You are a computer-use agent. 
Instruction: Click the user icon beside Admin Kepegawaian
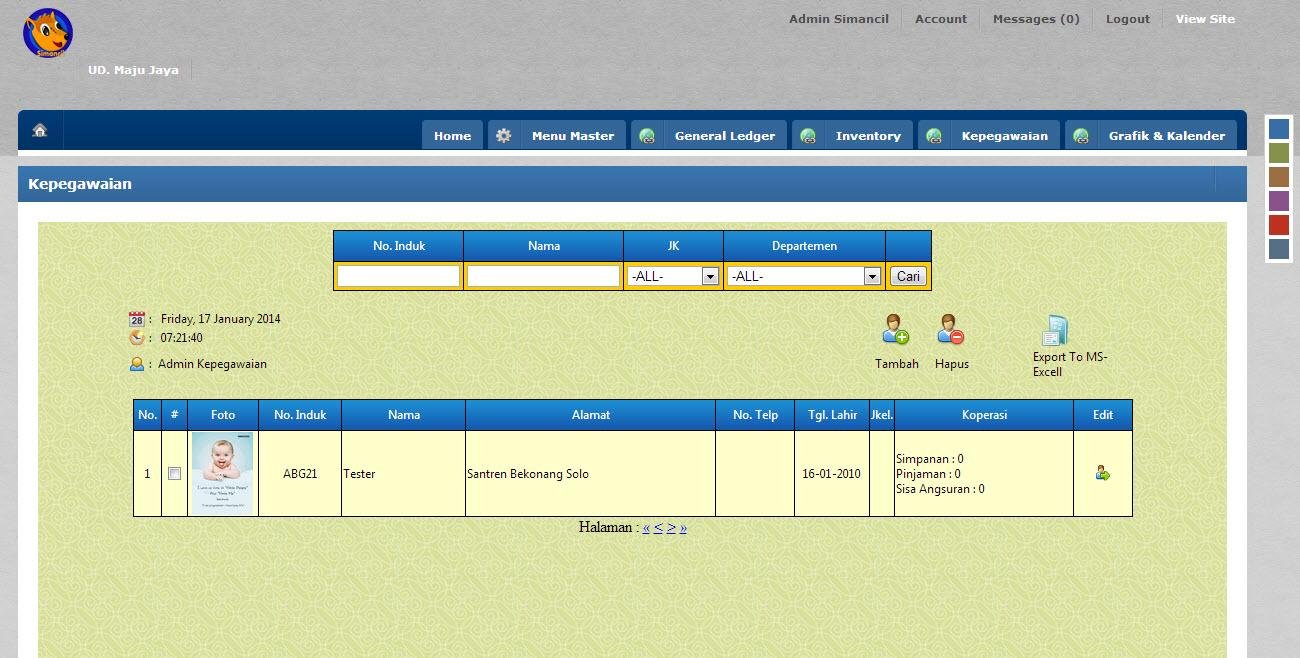[x=136, y=363]
